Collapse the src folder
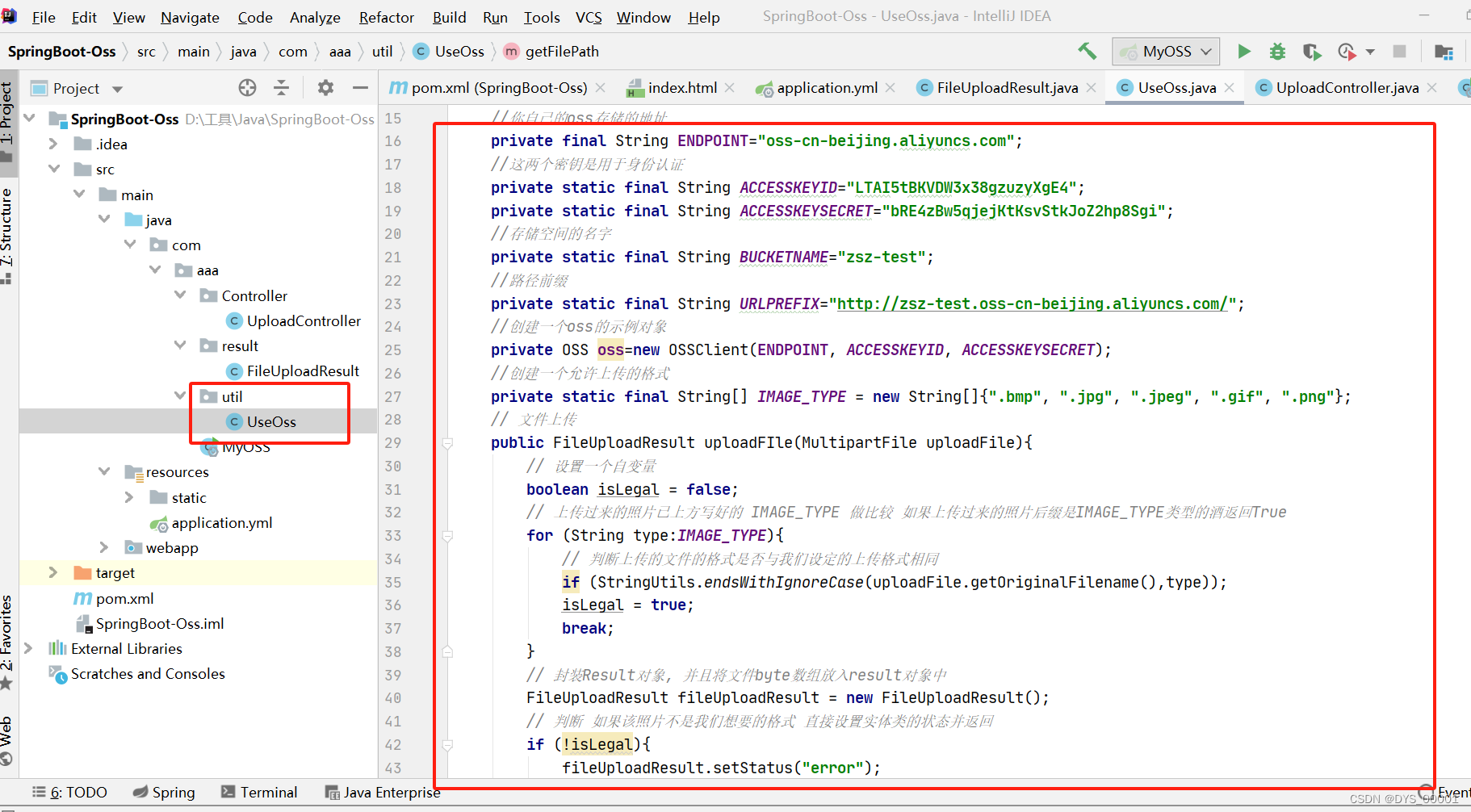The height and width of the screenshot is (812, 1471). coord(54,169)
